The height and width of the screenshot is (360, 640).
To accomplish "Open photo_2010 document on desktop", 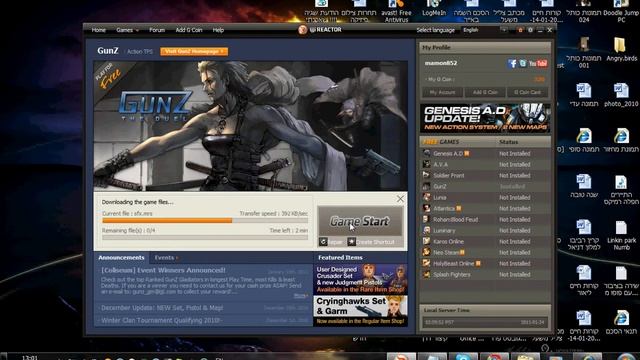I will pos(621,95).
